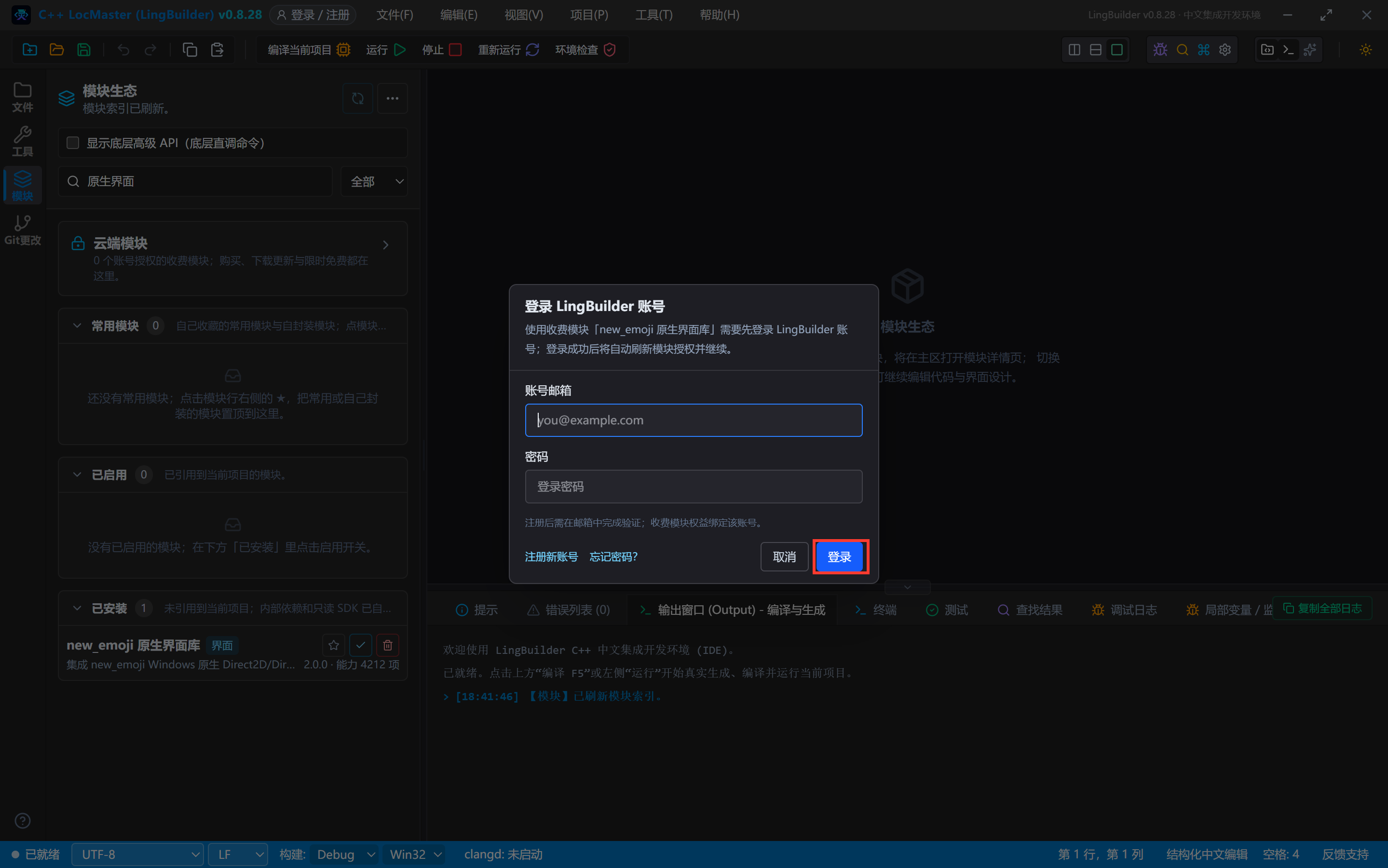Click the orange magnifier search toolbar icon
The image size is (1388, 868).
pyautogui.click(x=1182, y=50)
